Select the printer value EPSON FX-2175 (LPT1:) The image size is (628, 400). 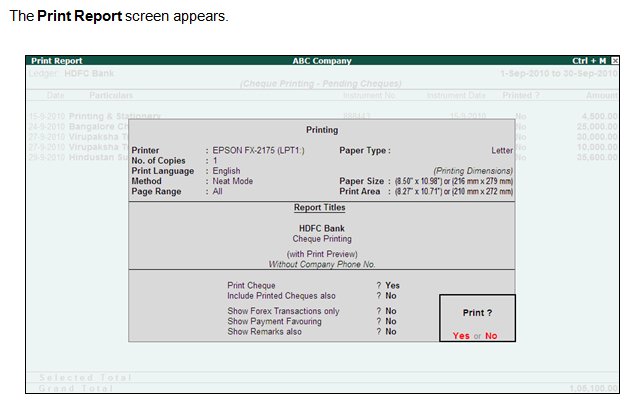(258, 151)
